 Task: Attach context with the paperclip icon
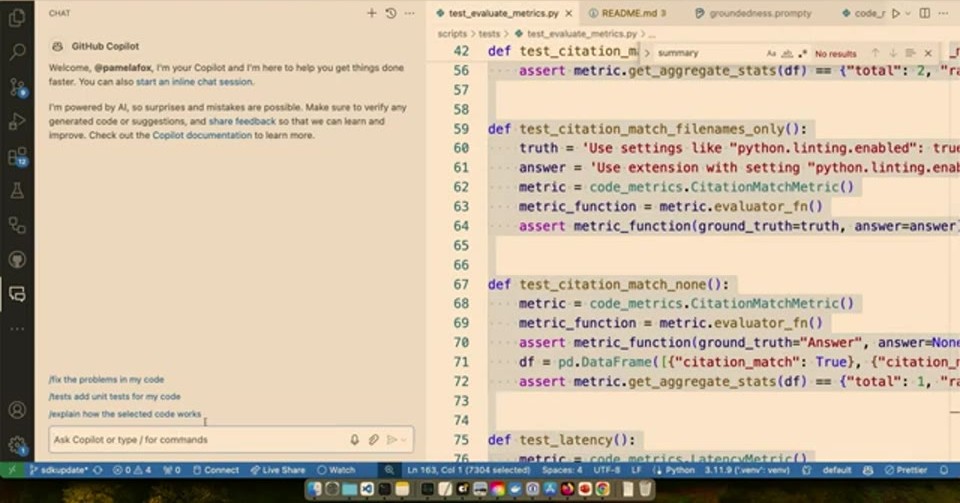(x=373, y=439)
